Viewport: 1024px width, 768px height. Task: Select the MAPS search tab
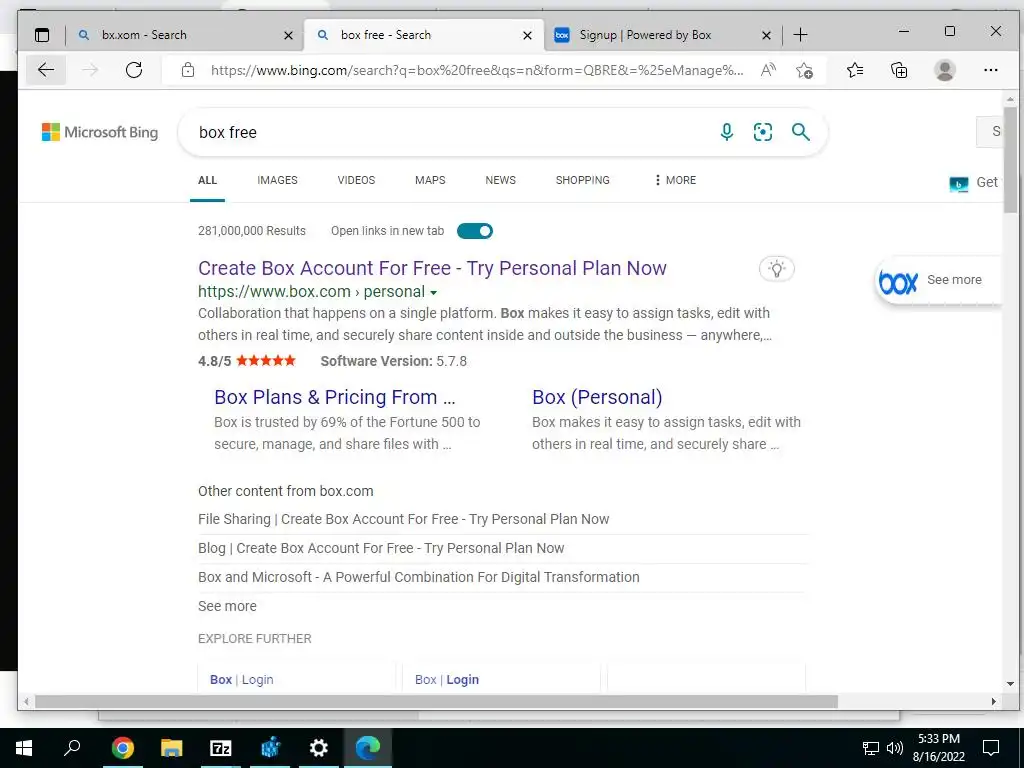pos(430,180)
